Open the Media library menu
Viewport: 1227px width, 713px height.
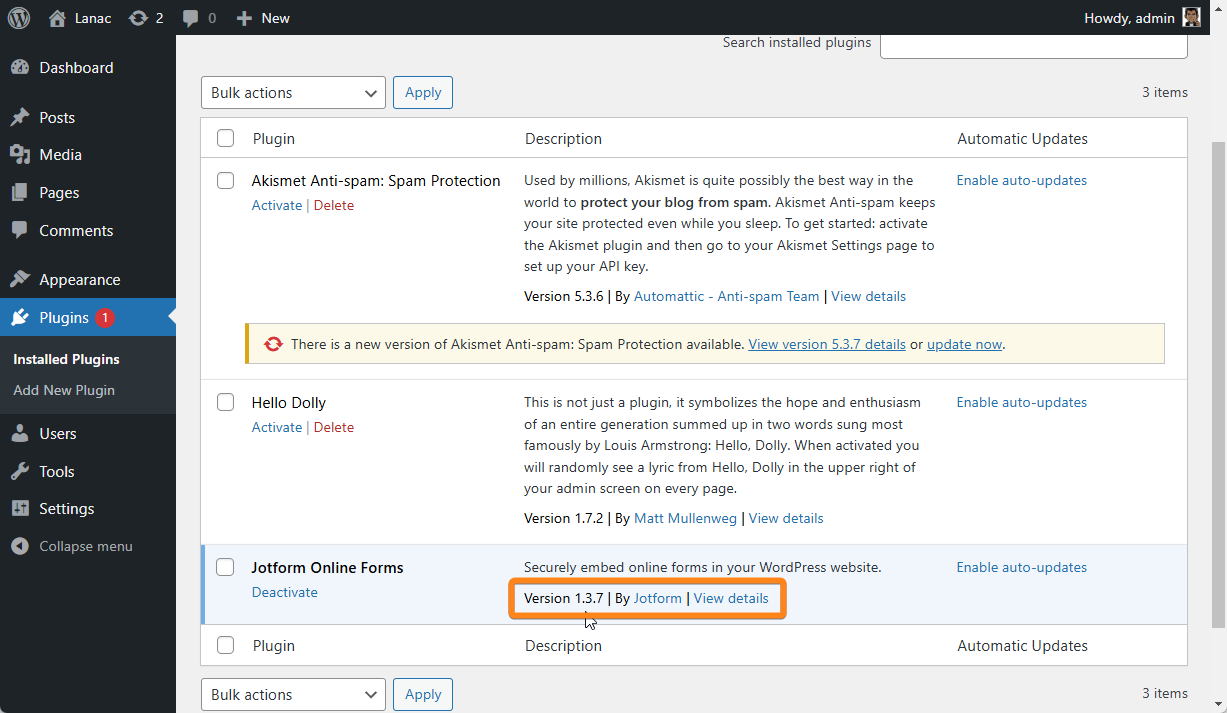point(60,155)
